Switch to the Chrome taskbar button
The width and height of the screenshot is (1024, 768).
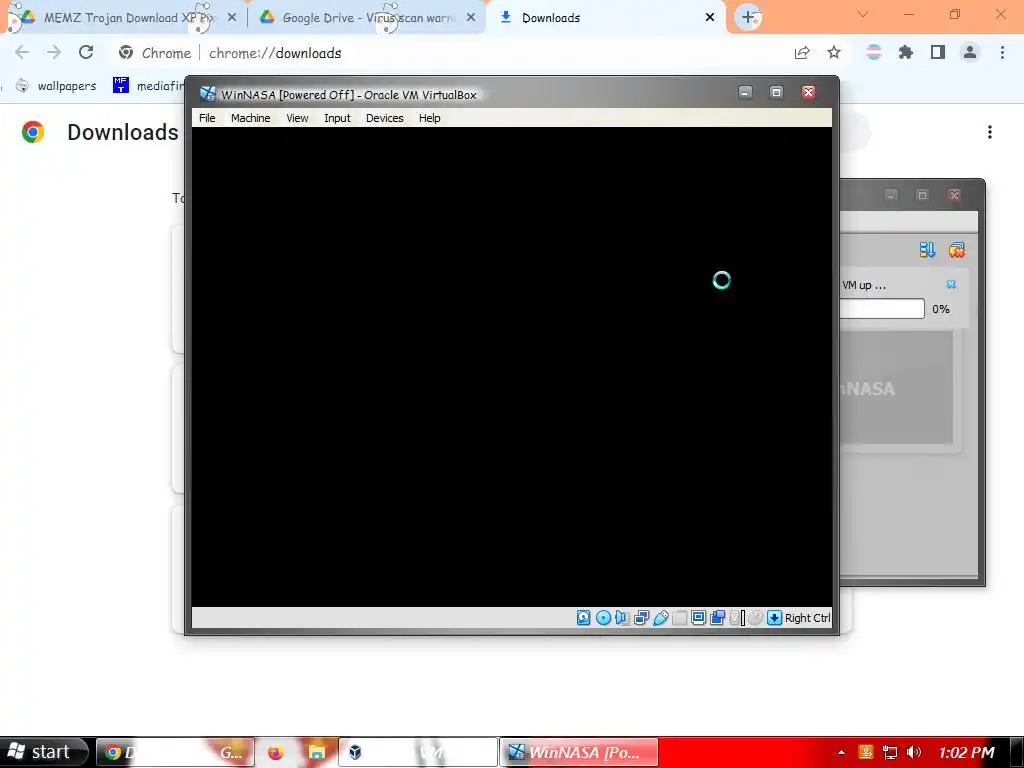(x=175, y=752)
